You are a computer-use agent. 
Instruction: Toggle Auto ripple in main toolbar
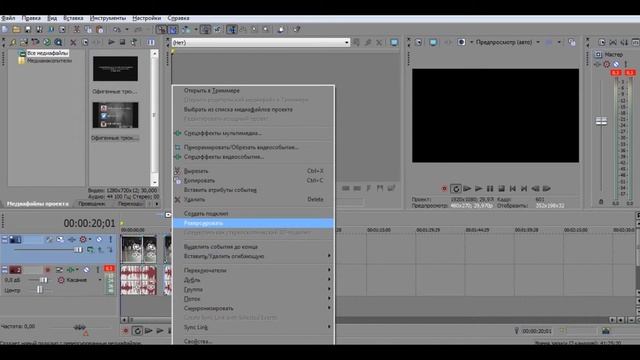point(186,29)
